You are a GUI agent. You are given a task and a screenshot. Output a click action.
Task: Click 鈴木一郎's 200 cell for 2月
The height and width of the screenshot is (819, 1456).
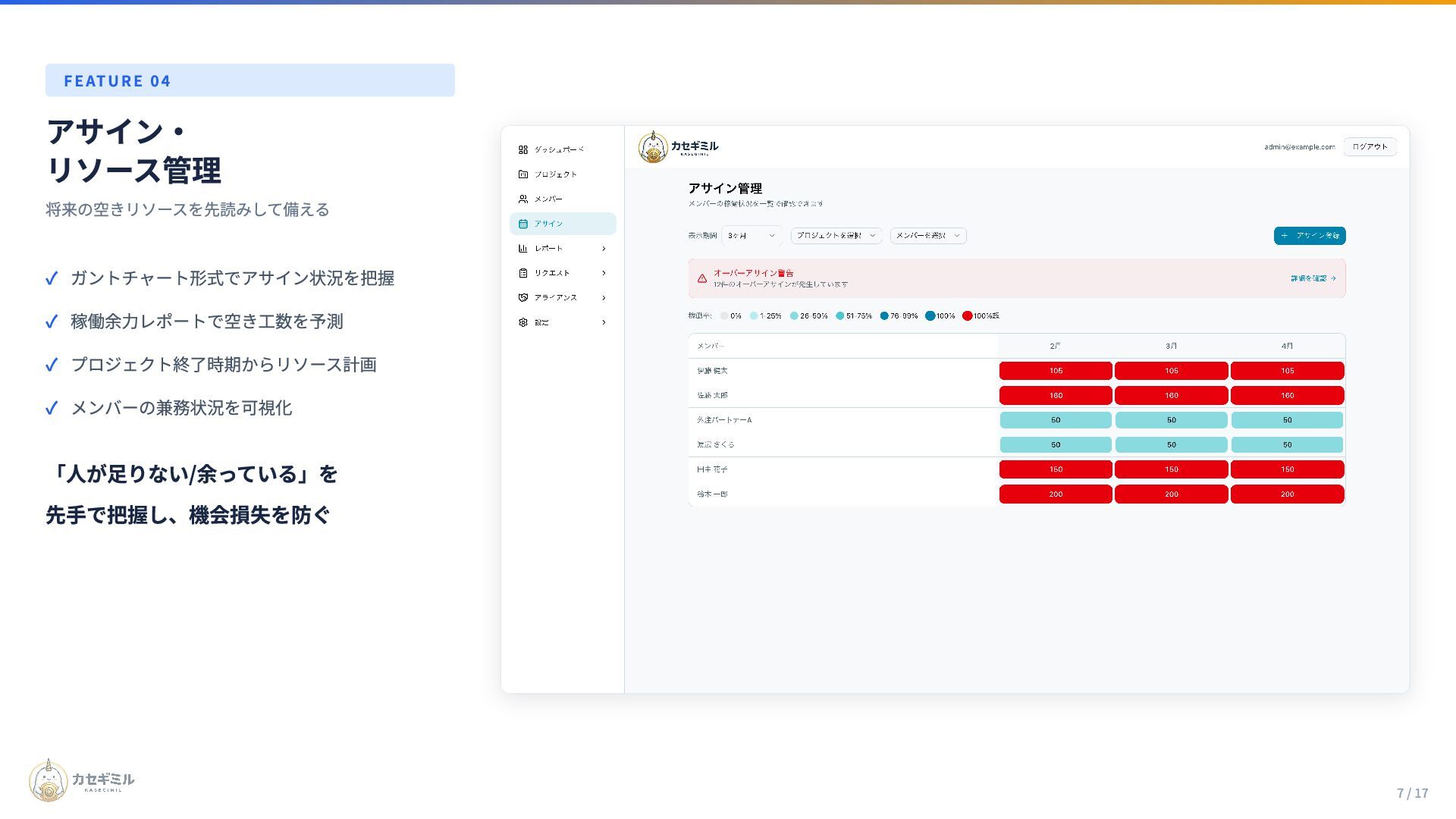(1056, 494)
